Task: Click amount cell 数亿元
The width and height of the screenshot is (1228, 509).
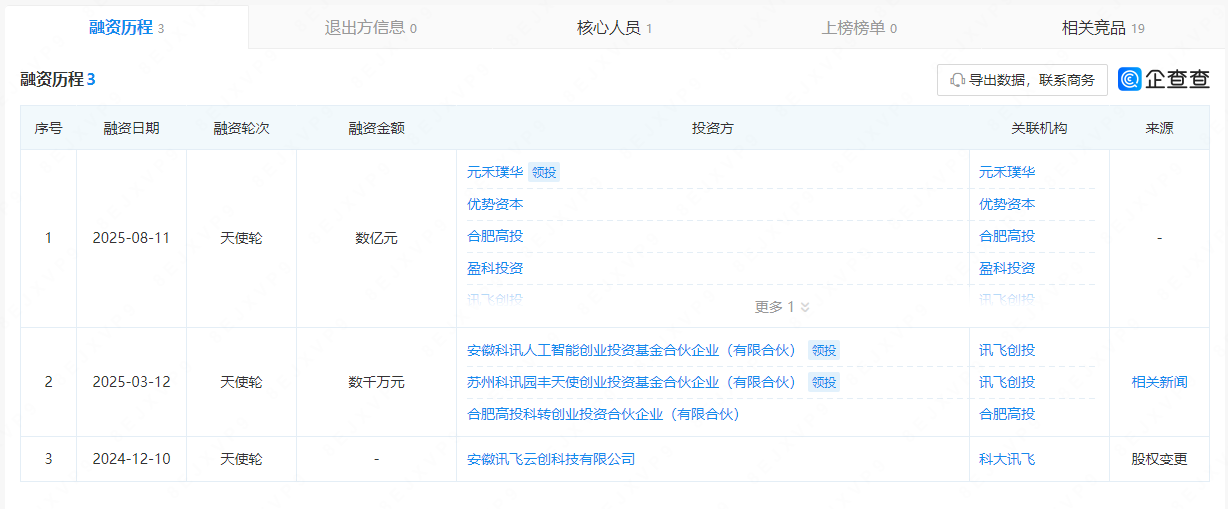Action: (376, 238)
